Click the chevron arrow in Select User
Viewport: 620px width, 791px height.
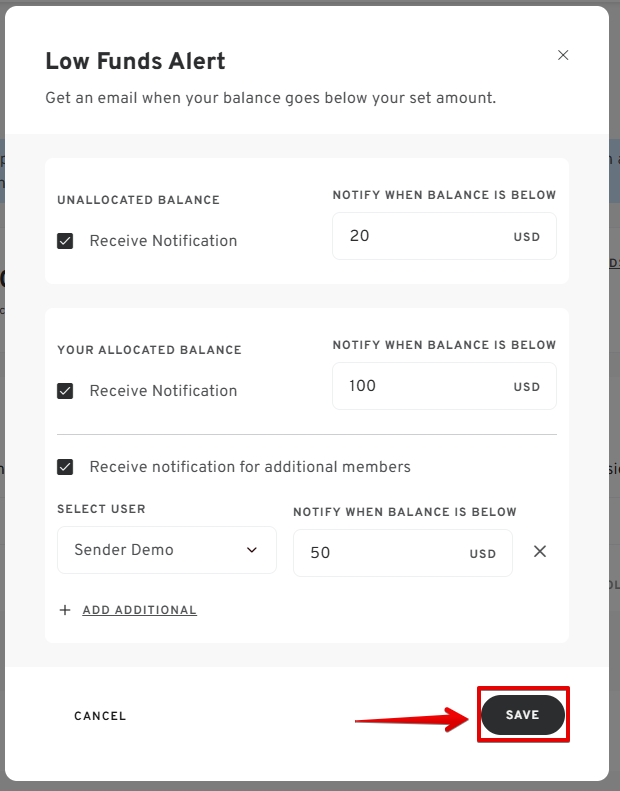(x=252, y=550)
